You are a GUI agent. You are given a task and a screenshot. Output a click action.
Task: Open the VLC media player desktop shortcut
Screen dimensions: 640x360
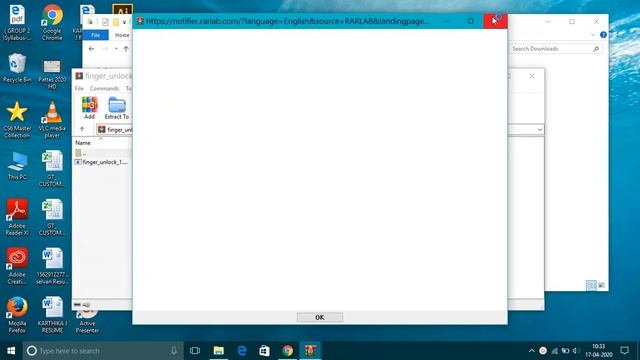tap(52, 120)
